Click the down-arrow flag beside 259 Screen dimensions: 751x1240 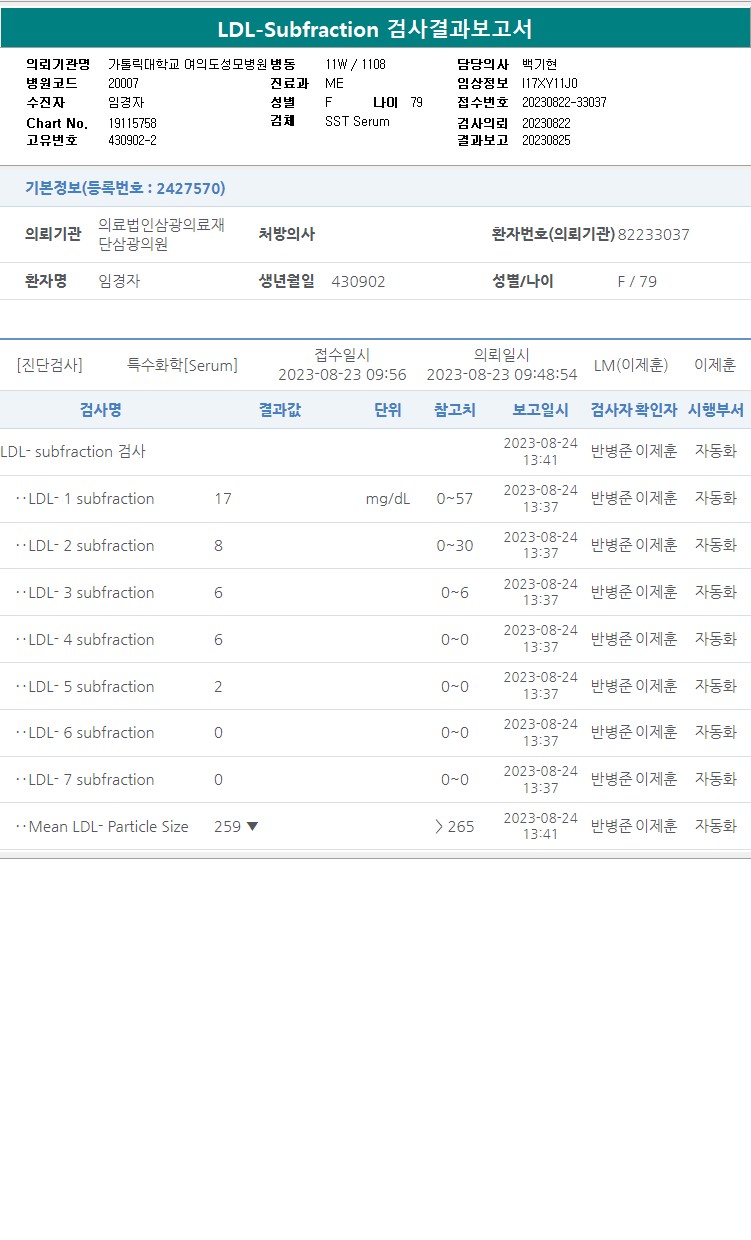click(x=252, y=826)
